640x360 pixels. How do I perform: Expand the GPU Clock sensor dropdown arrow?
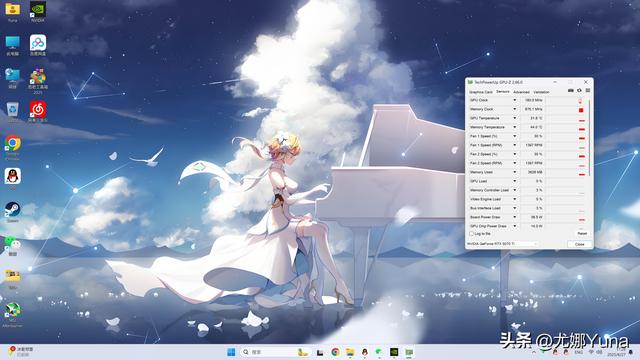[x=514, y=100]
